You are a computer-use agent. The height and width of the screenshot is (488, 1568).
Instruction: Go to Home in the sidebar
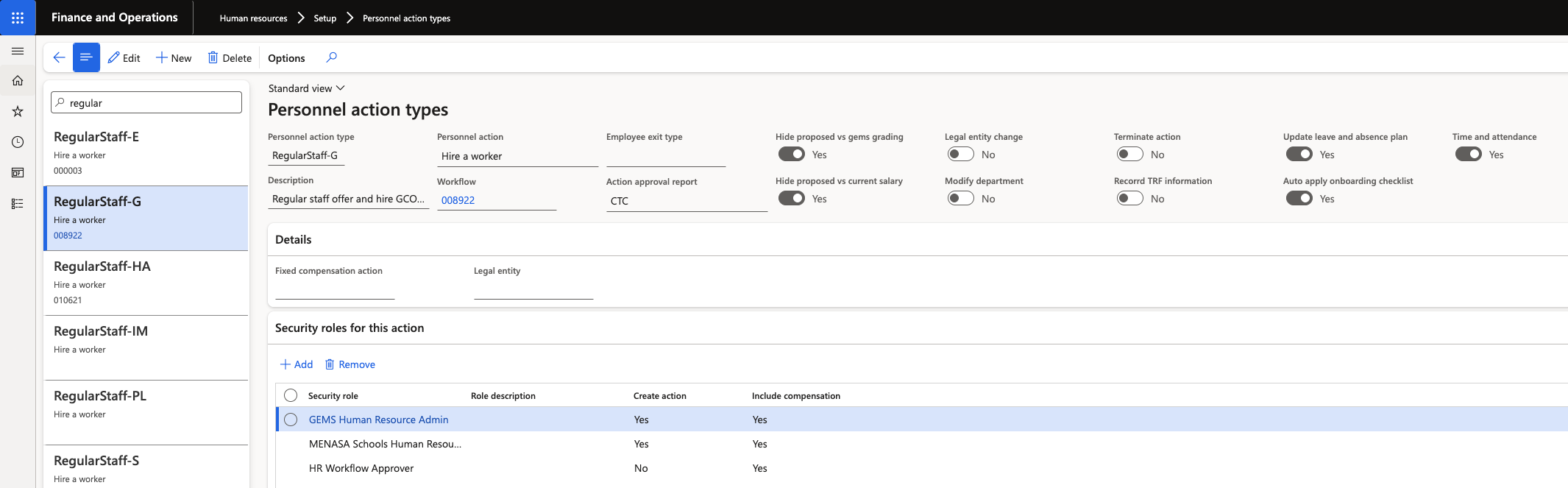[x=18, y=81]
